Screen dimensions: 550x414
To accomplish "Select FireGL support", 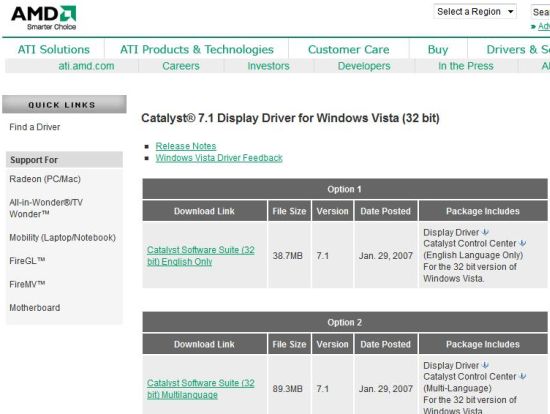I will (27, 261).
